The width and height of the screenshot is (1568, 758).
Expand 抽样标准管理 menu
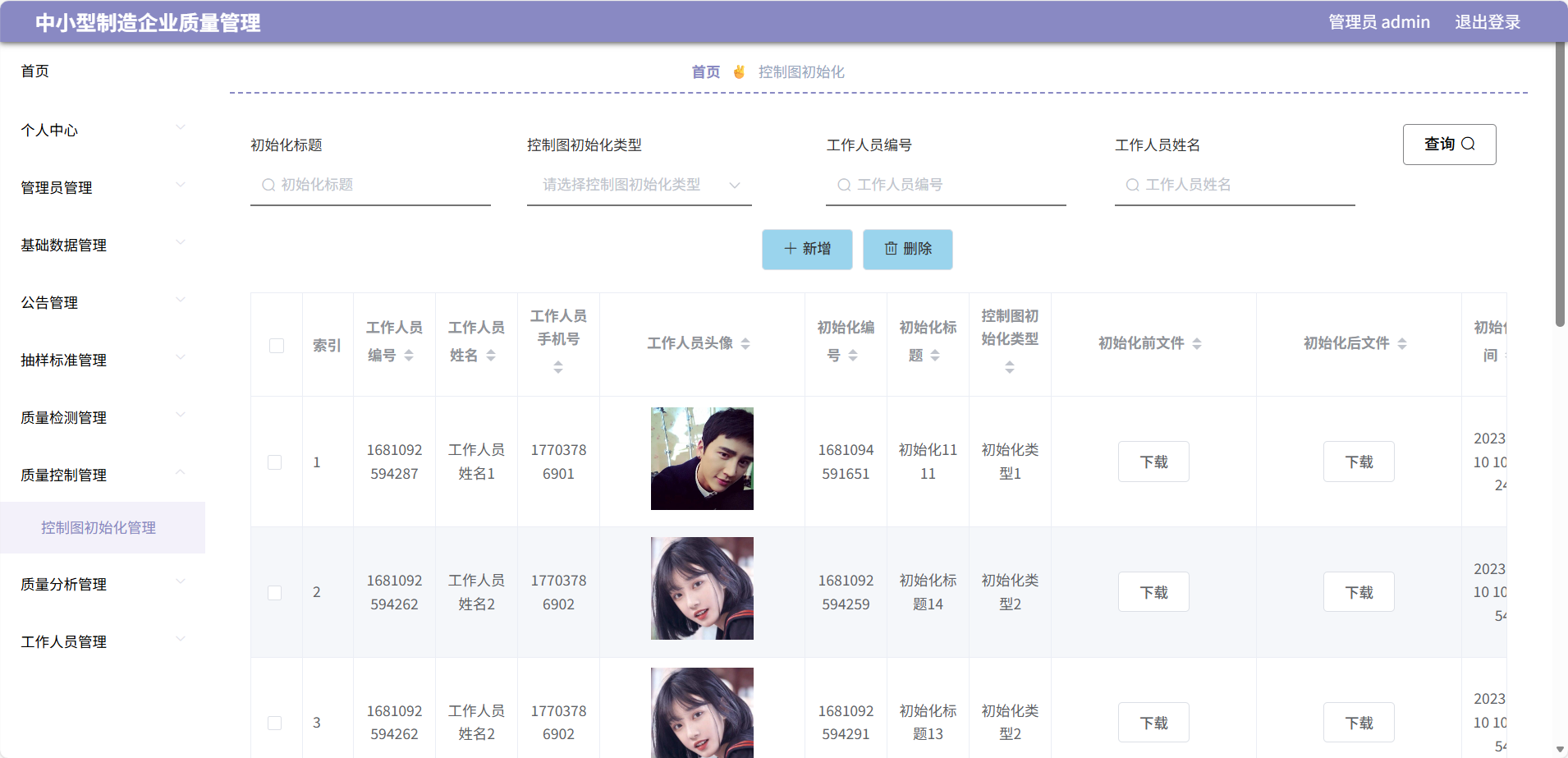click(x=103, y=360)
